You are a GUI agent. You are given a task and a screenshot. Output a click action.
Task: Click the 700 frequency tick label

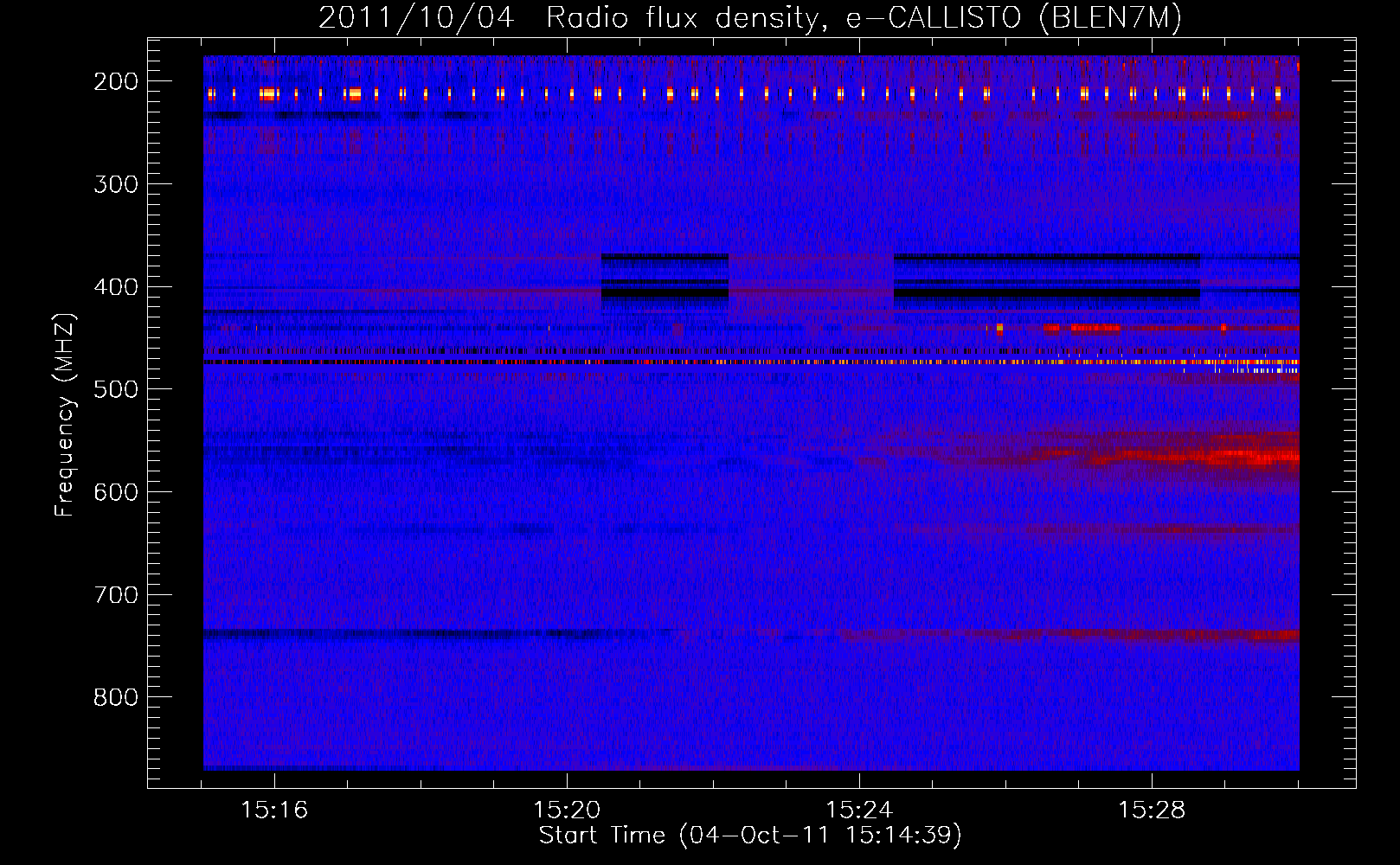coord(116,594)
